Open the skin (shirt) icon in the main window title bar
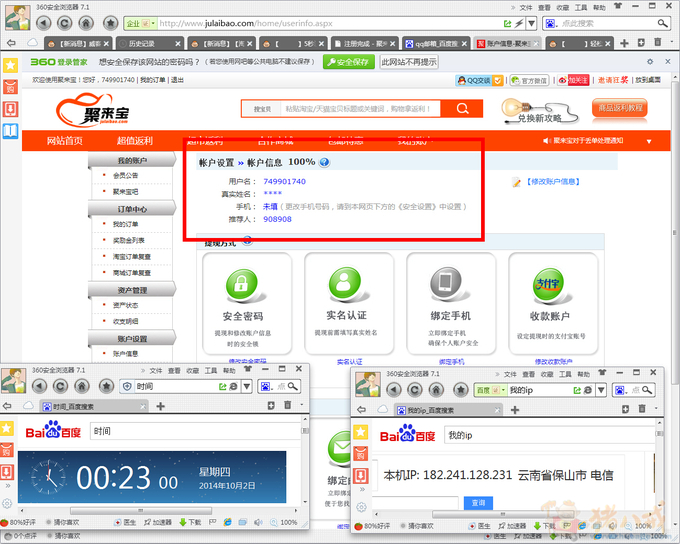The image size is (680, 544). 618,6
